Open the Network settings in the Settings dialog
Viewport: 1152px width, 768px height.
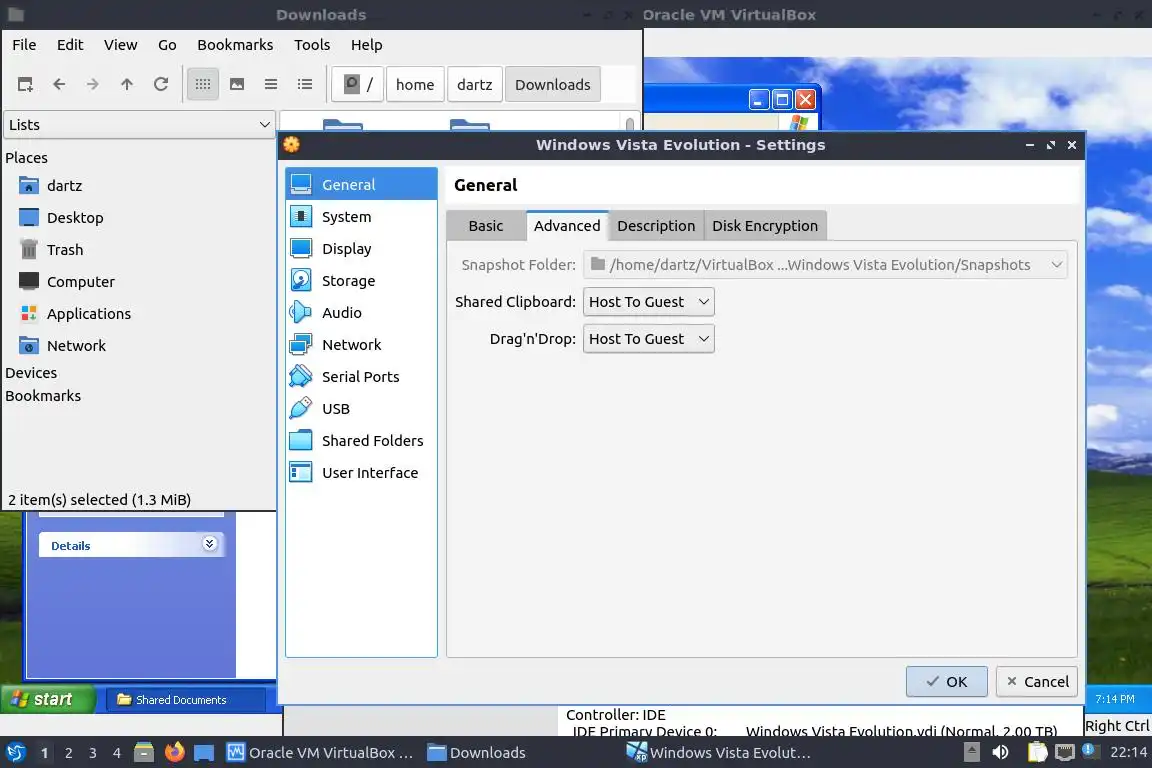361,345
